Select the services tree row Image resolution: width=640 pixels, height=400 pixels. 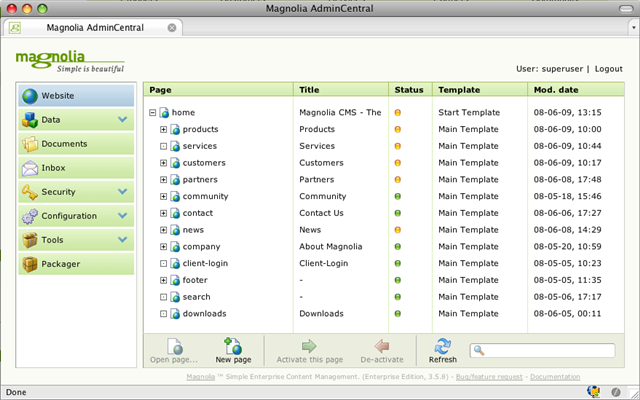click(x=384, y=146)
